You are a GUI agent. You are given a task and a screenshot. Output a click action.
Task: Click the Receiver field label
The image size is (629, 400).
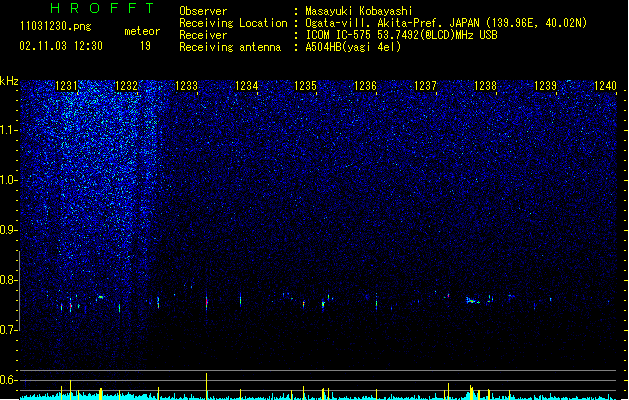click(203, 35)
